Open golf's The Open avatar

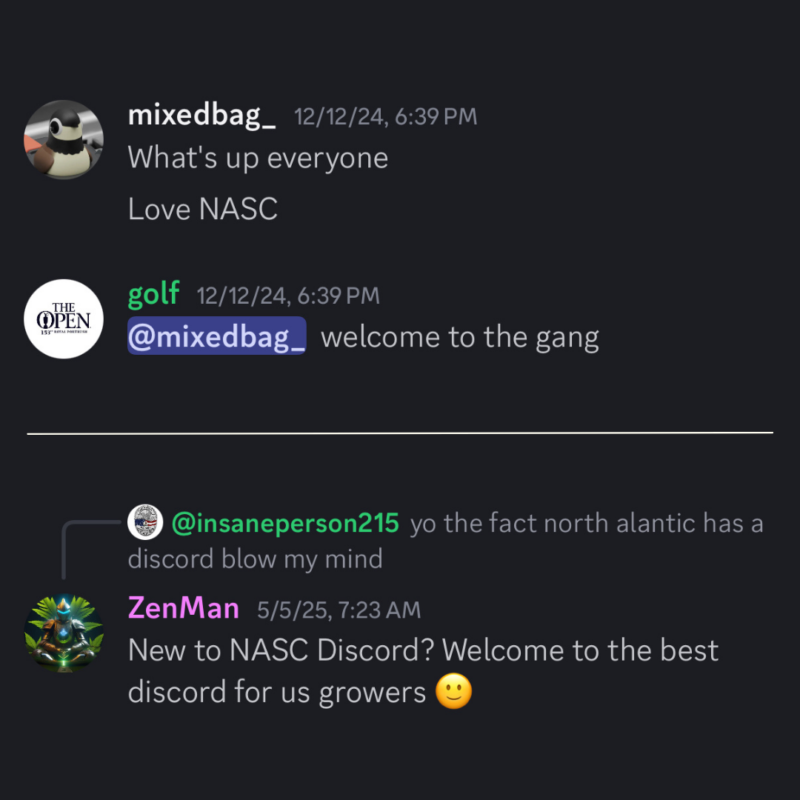pos(64,319)
